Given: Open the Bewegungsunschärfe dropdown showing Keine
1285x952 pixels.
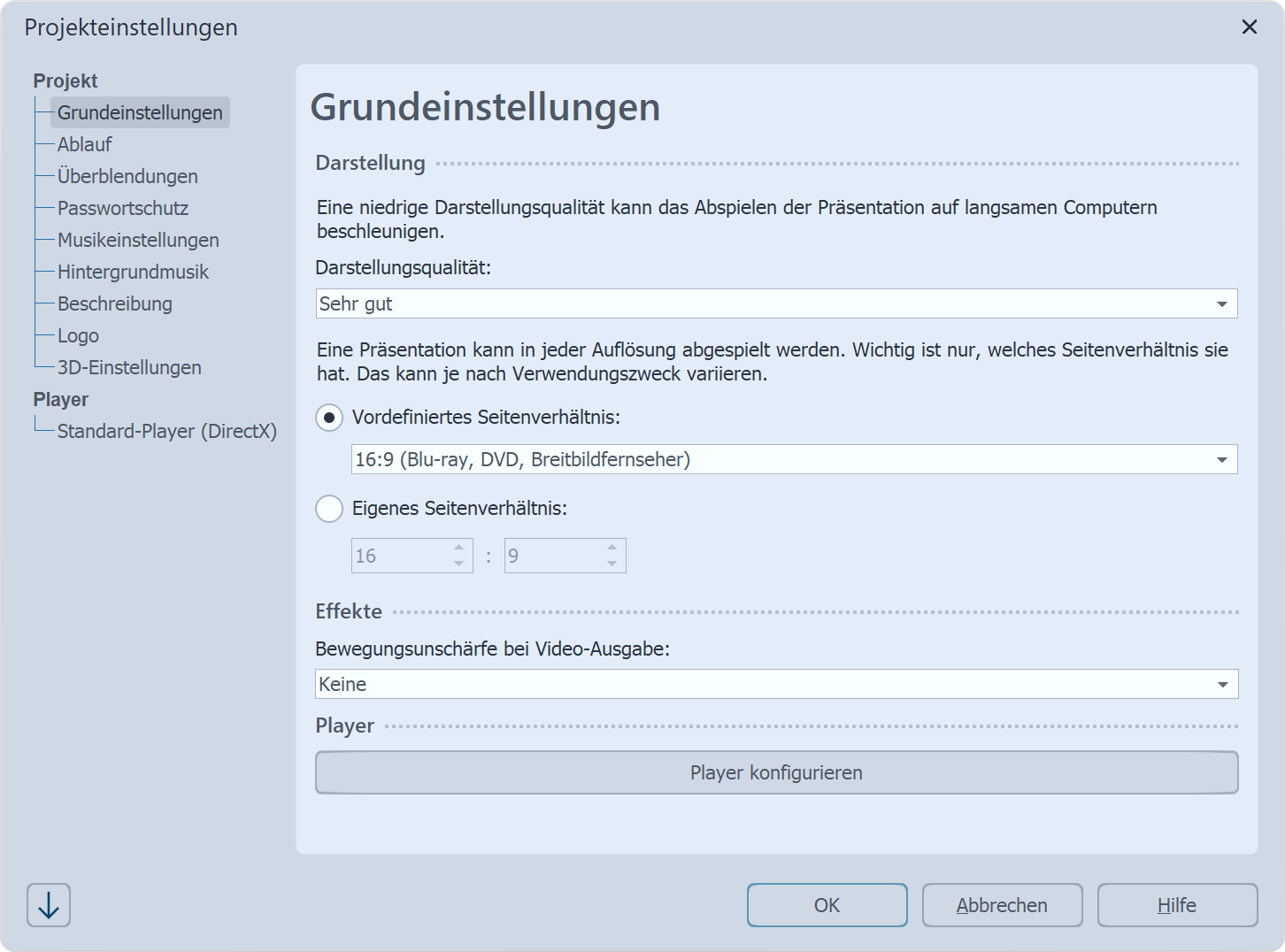Looking at the screenshot, I should 775,683.
